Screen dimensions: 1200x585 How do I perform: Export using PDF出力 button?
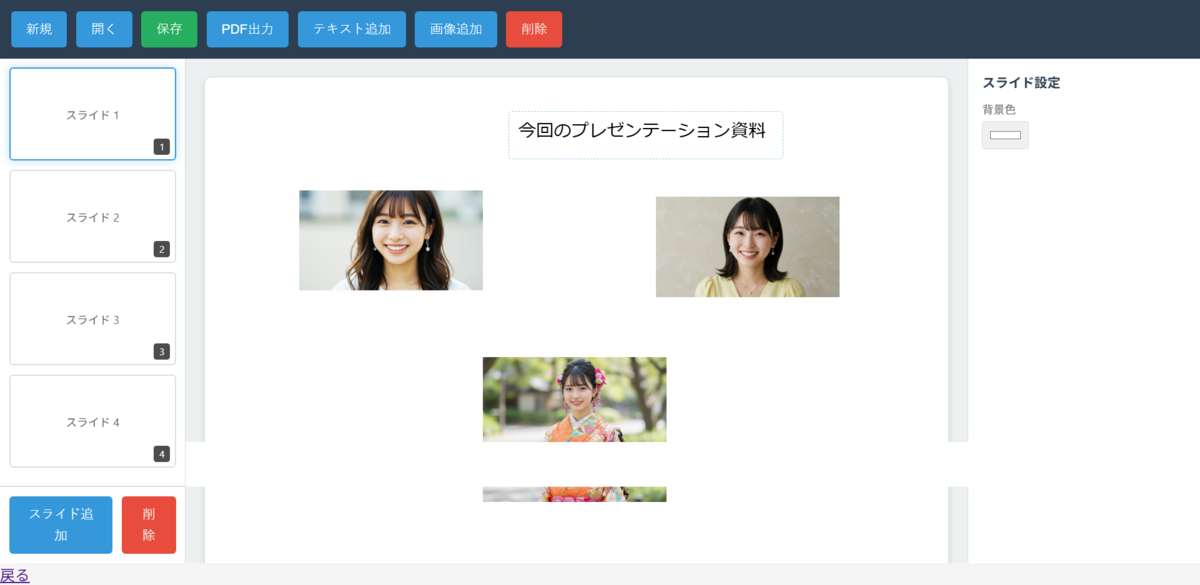pyautogui.click(x=247, y=29)
